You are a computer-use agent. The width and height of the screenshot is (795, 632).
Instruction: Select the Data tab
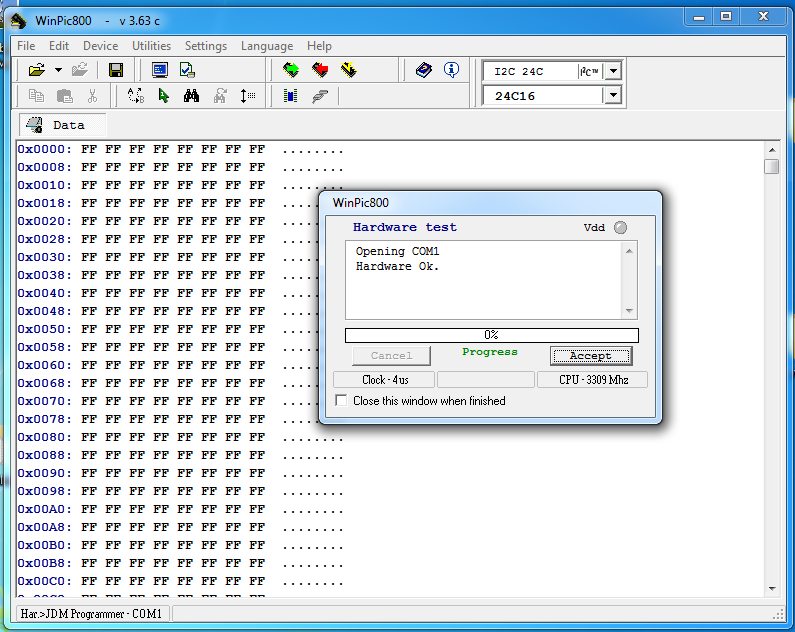click(x=62, y=125)
